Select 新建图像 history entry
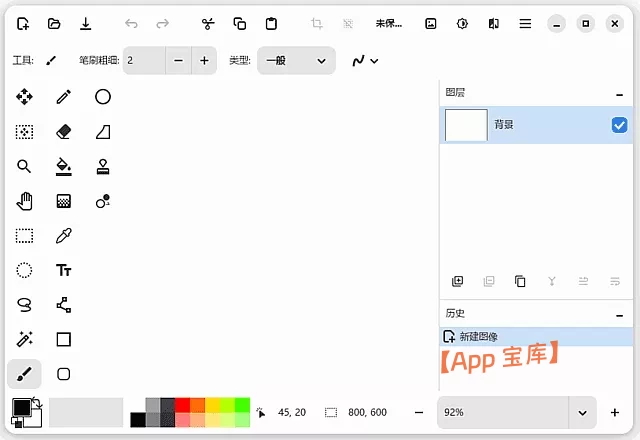 [x=478, y=337]
